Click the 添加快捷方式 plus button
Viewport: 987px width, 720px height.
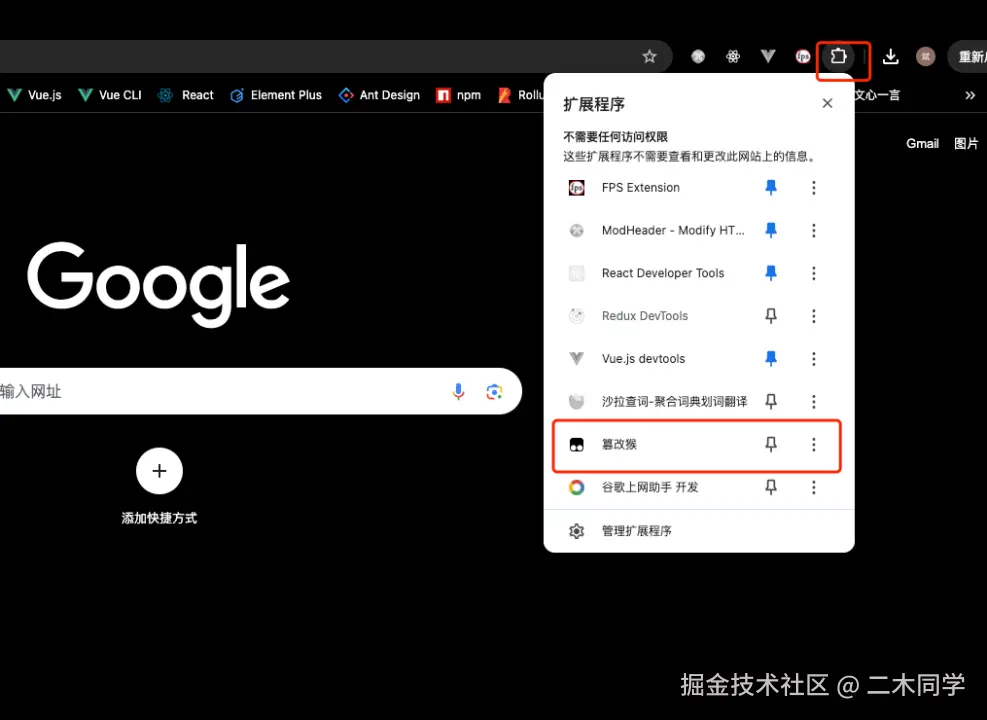159,471
